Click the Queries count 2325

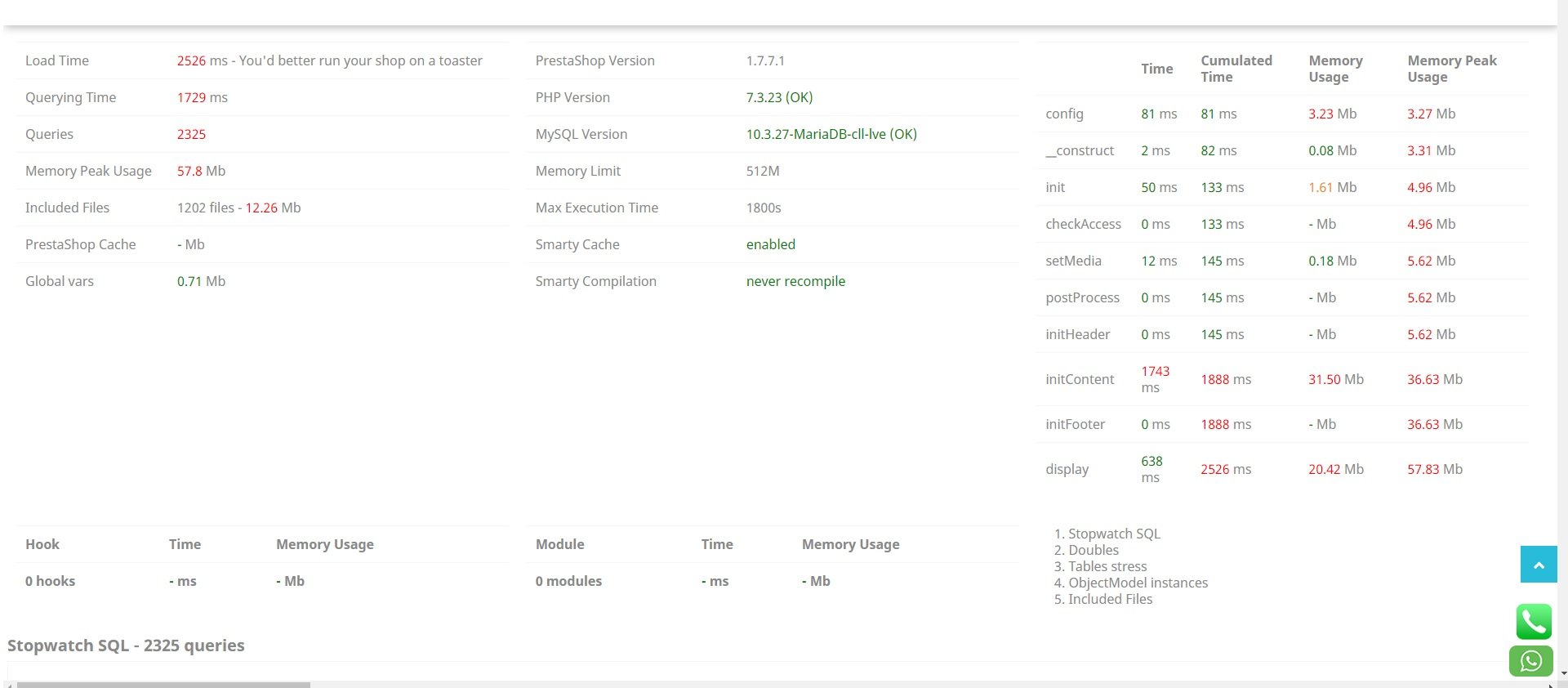pyautogui.click(x=192, y=134)
